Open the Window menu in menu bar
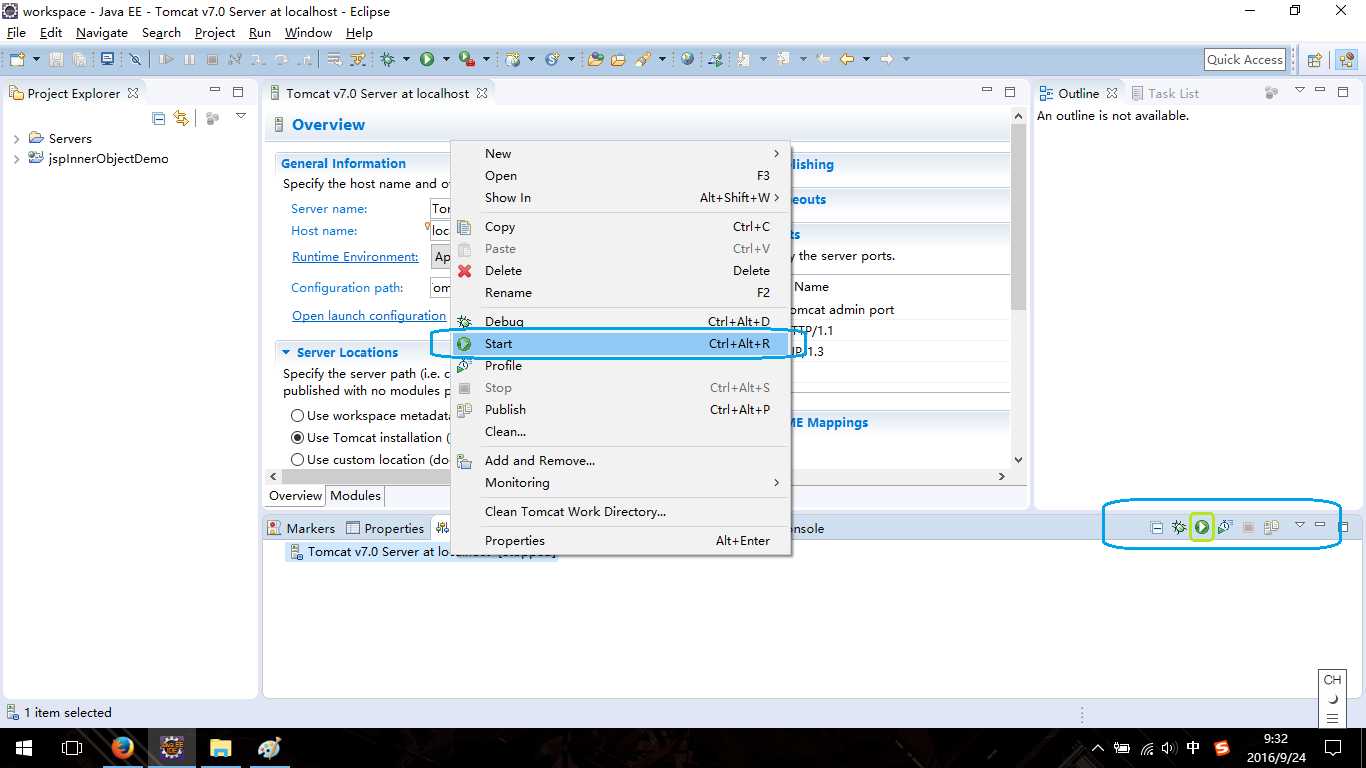The width and height of the screenshot is (1366, 768). pyautogui.click(x=308, y=33)
